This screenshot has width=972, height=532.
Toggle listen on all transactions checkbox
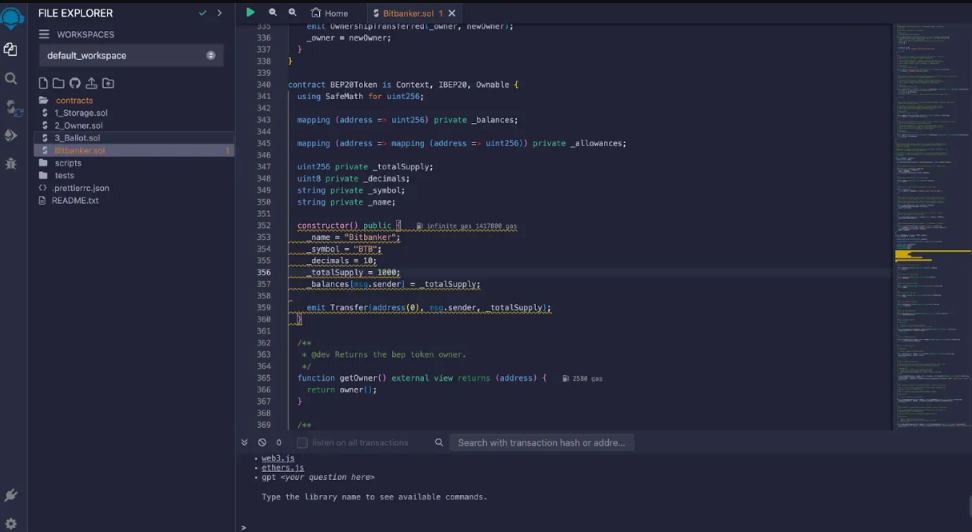[x=302, y=443]
